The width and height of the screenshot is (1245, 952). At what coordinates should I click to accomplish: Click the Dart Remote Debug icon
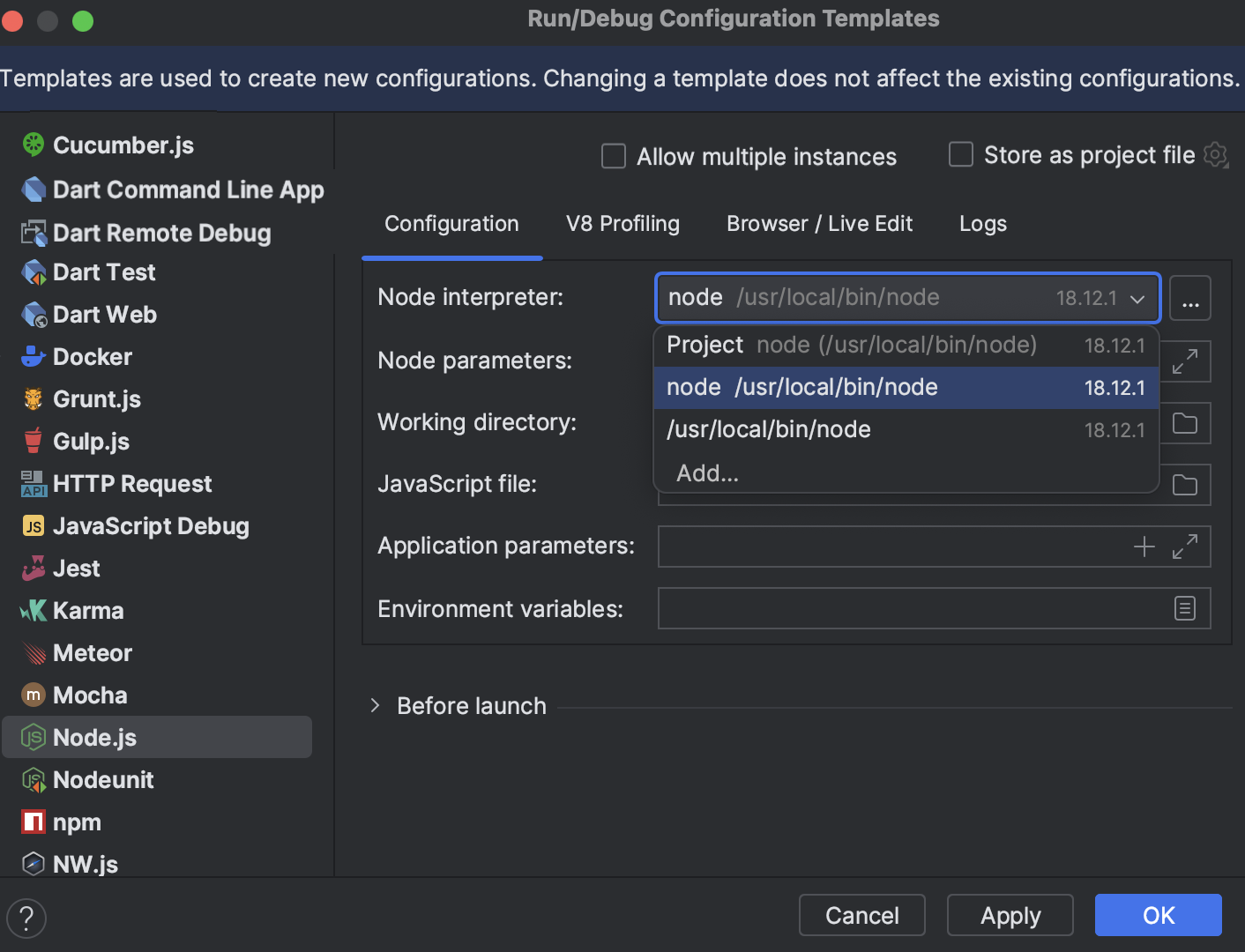(34, 233)
